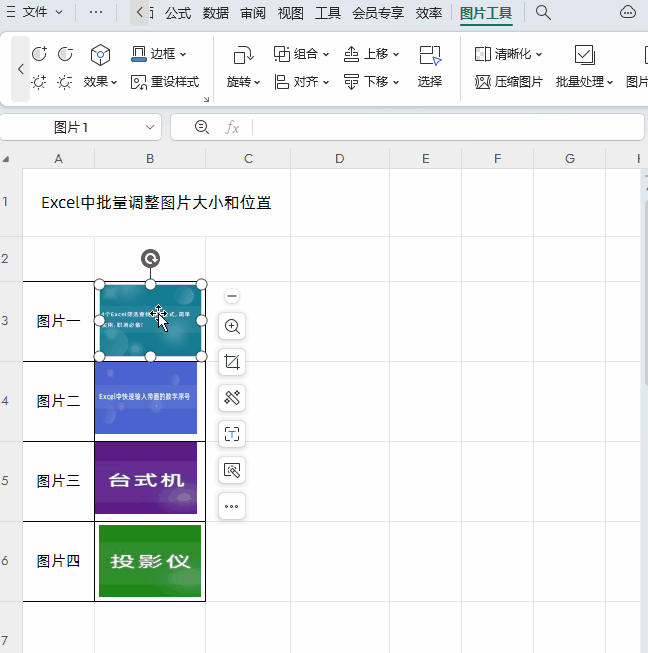This screenshot has width=648, height=653.
Task: Click the more options ellipsis in title bar
Action: [x=96, y=12]
